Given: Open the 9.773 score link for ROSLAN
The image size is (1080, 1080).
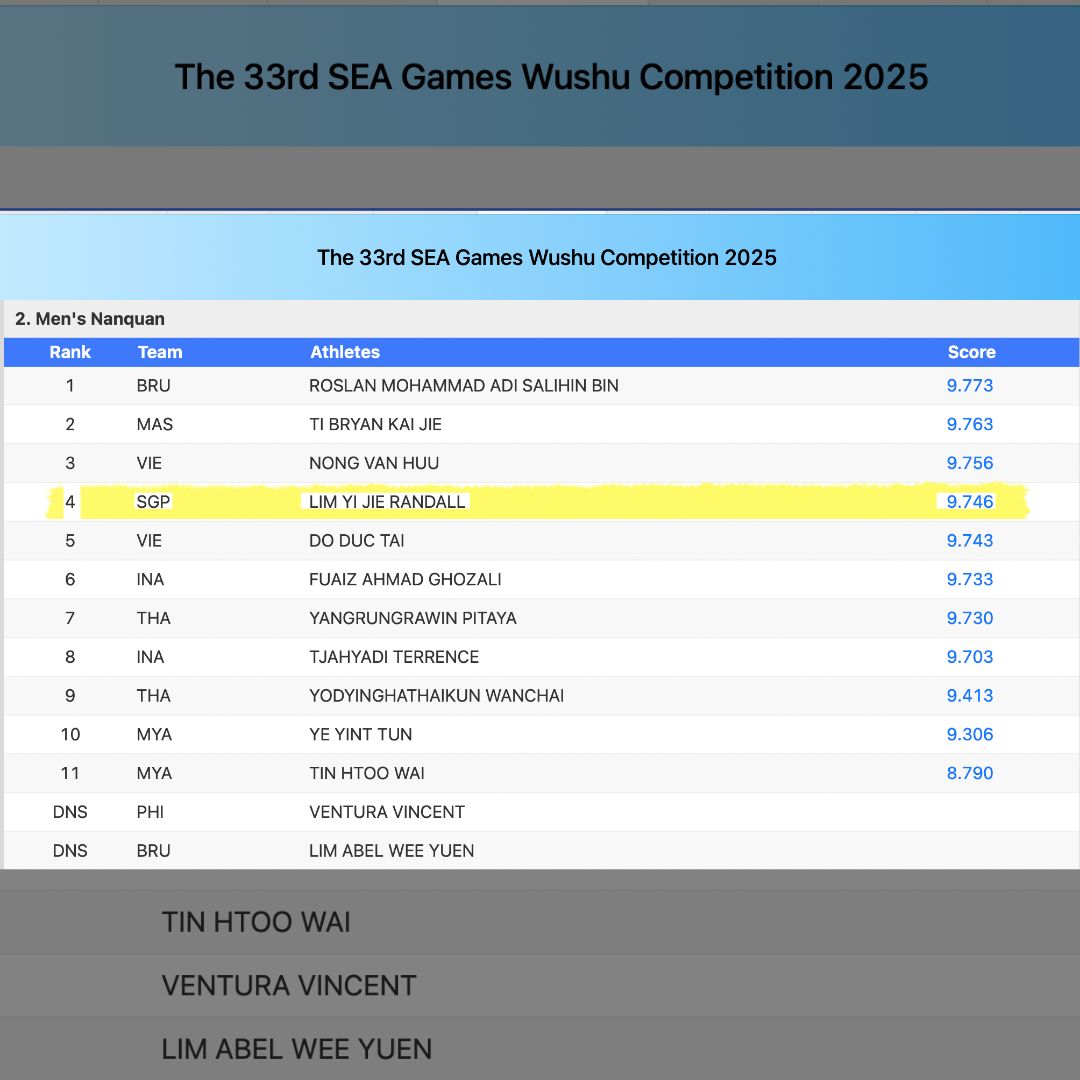Looking at the screenshot, I should [970, 385].
